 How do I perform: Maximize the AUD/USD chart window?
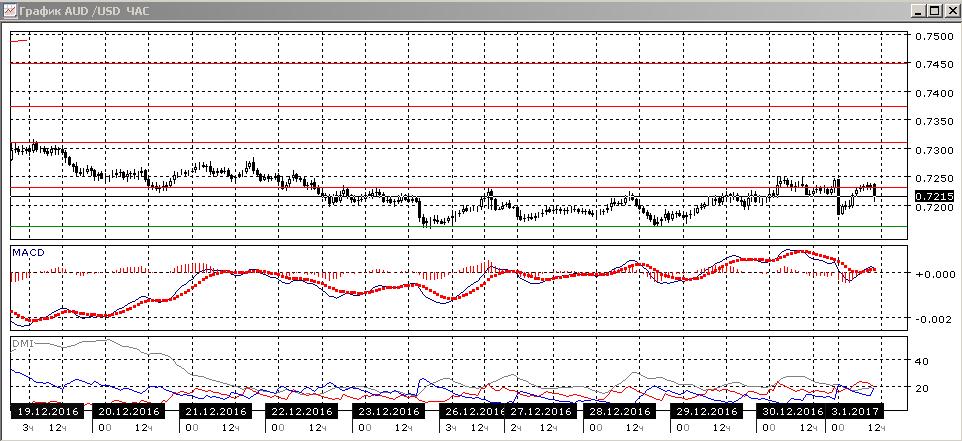coord(933,10)
